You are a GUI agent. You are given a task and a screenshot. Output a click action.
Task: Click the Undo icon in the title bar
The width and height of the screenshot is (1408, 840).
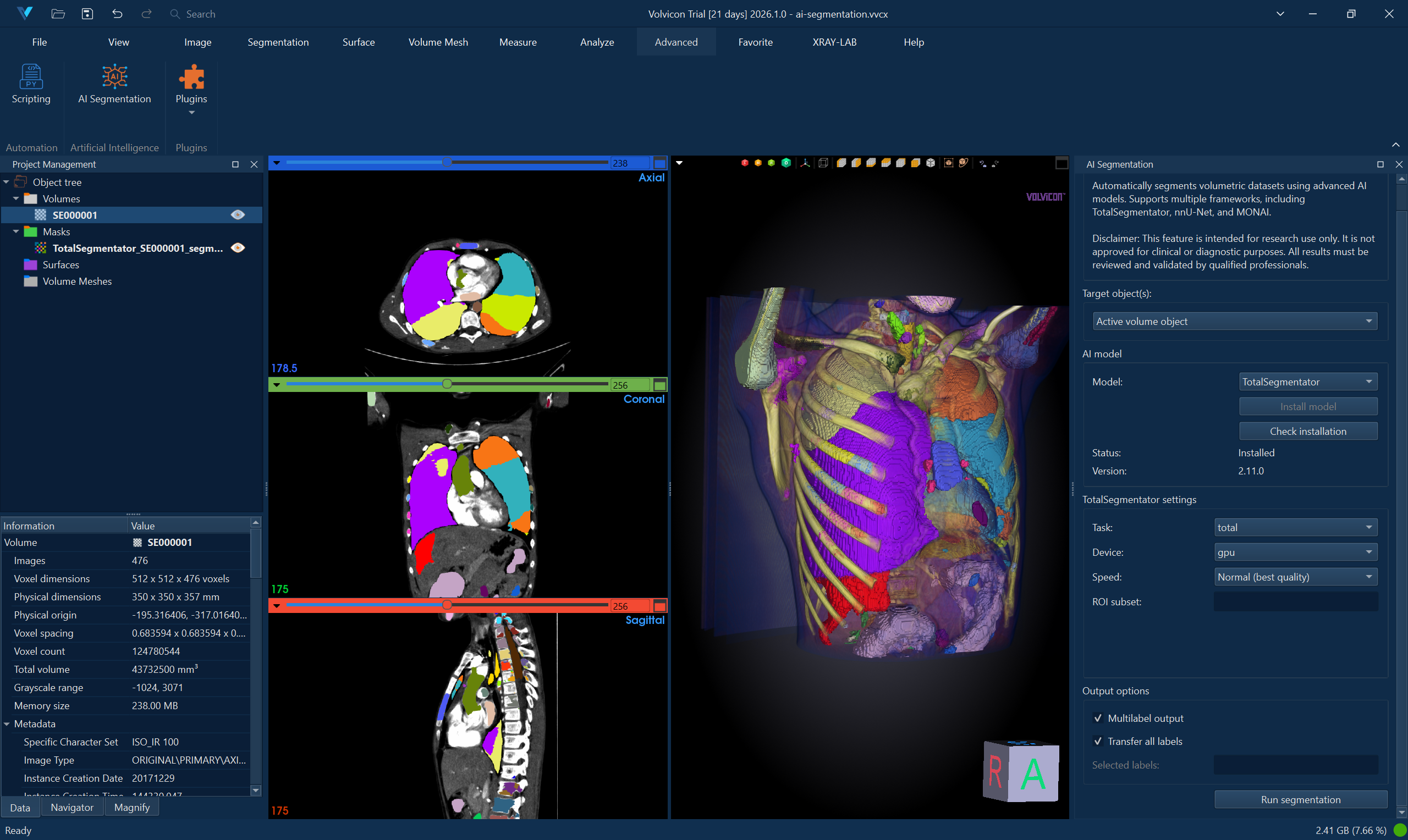pyautogui.click(x=117, y=14)
